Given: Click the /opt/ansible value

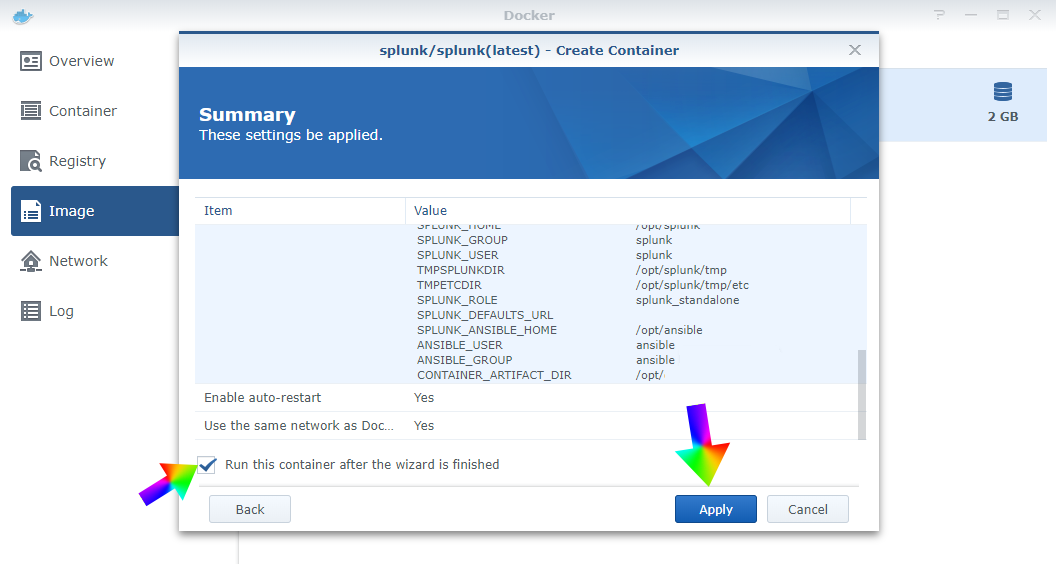Looking at the screenshot, I should 669,330.
